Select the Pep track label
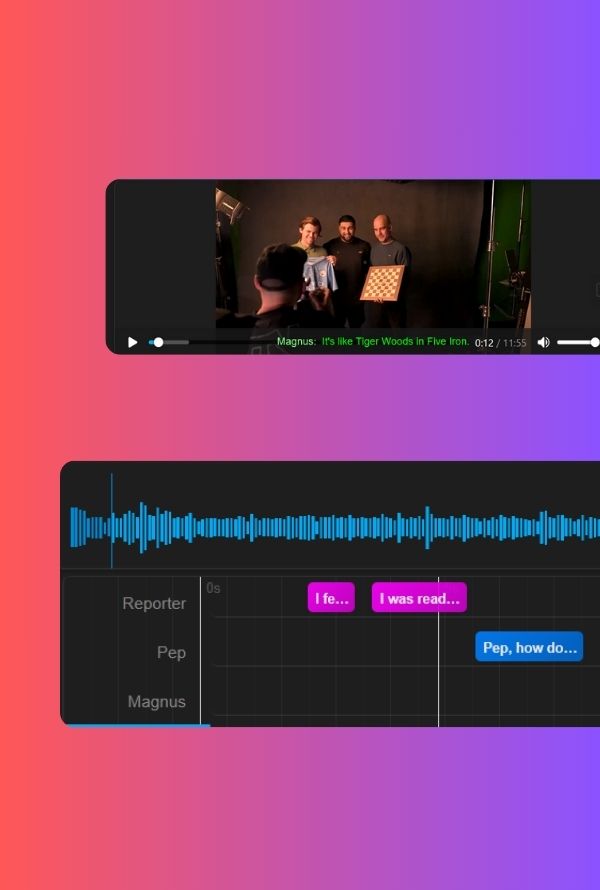600x890 pixels. [171, 652]
